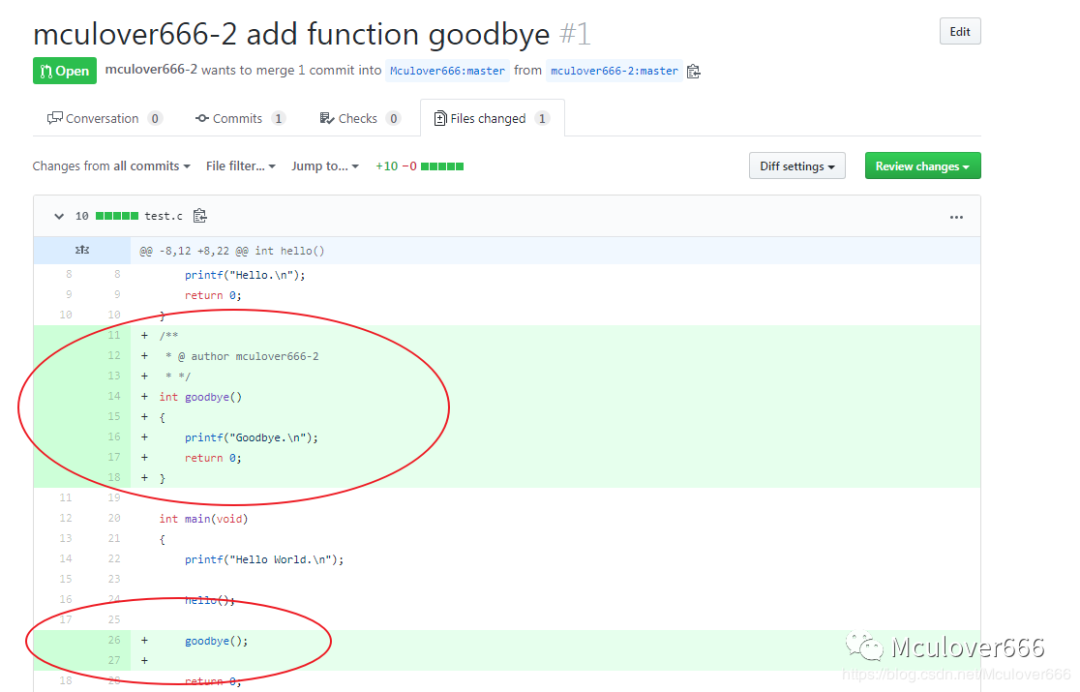
Task: Click added line 'int goodbye()'
Action: tap(200, 397)
